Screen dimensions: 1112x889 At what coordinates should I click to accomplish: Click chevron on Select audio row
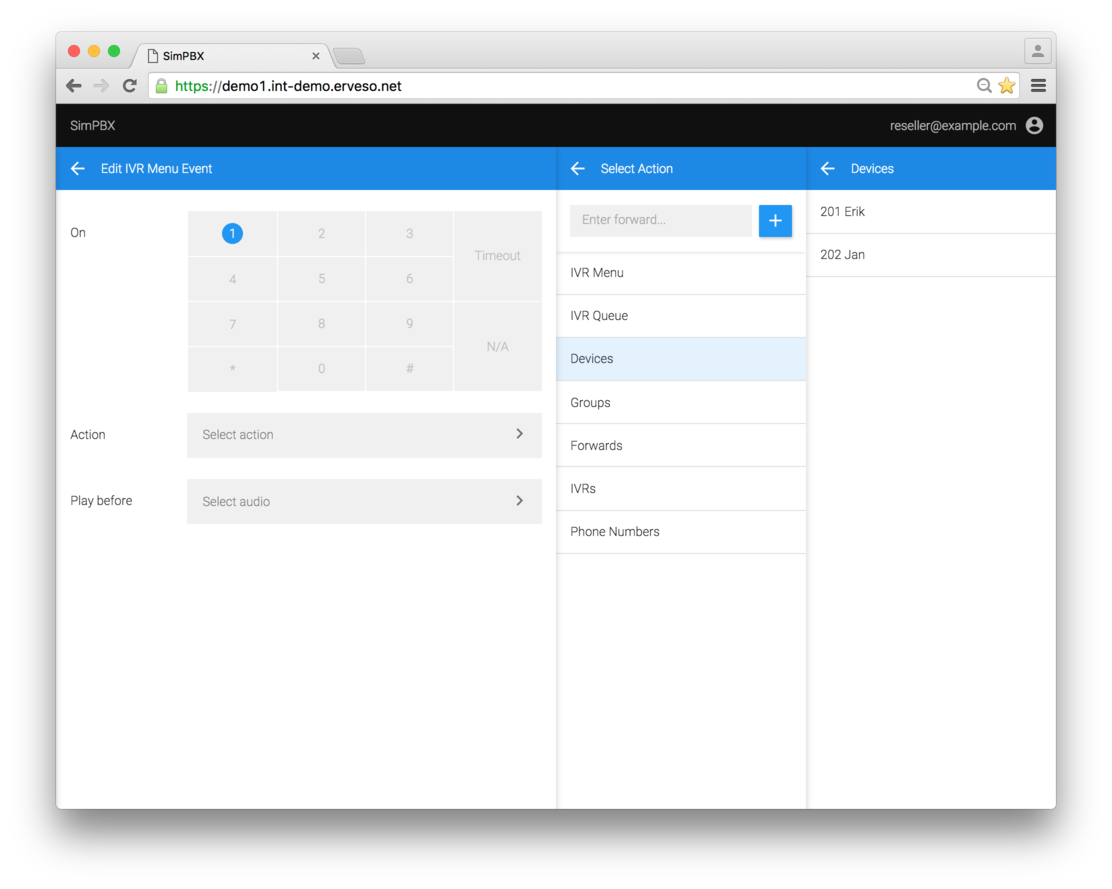tap(520, 501)
